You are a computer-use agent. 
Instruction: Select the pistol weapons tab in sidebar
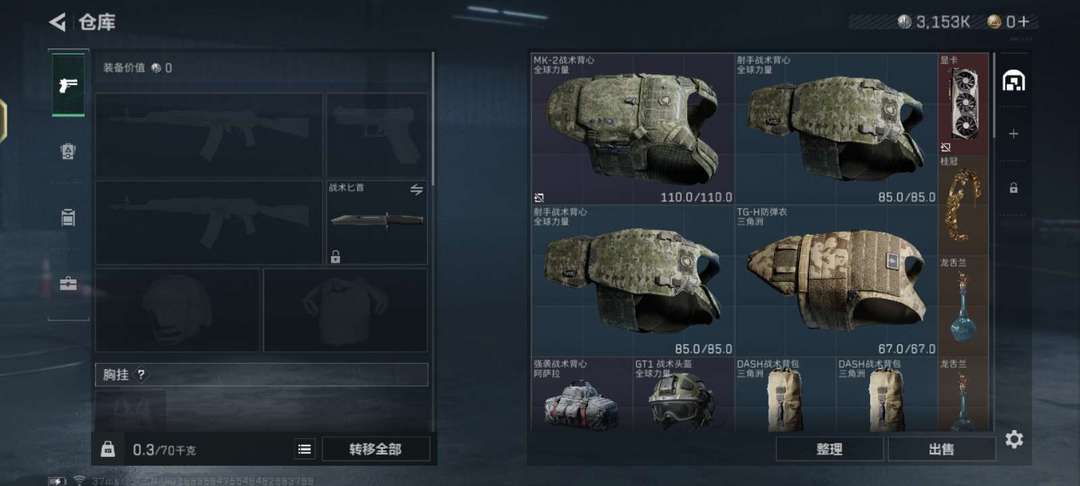coord(68,85)
